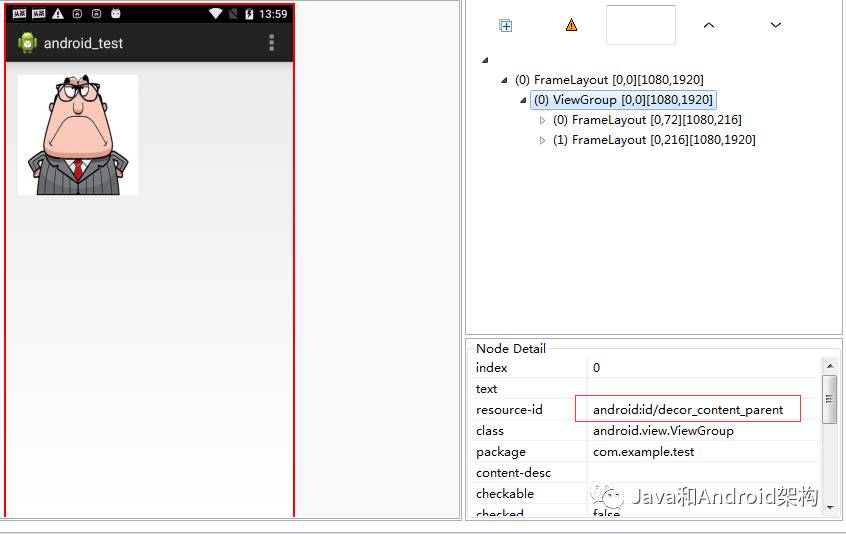Click the android_test title text
Viewport: 846px width, 534px height.
point(83,43)
